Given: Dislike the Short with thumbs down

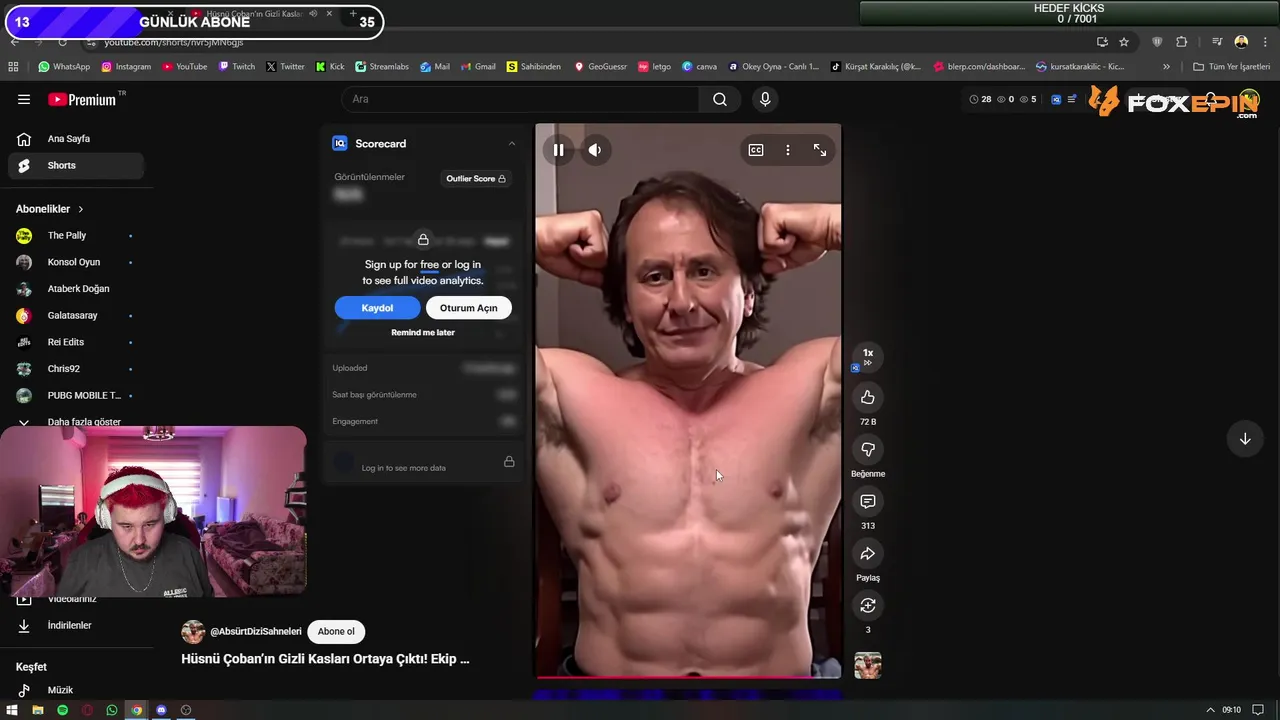Looking at the screenshot, I should pyautogui.click(x=868, y=449).
